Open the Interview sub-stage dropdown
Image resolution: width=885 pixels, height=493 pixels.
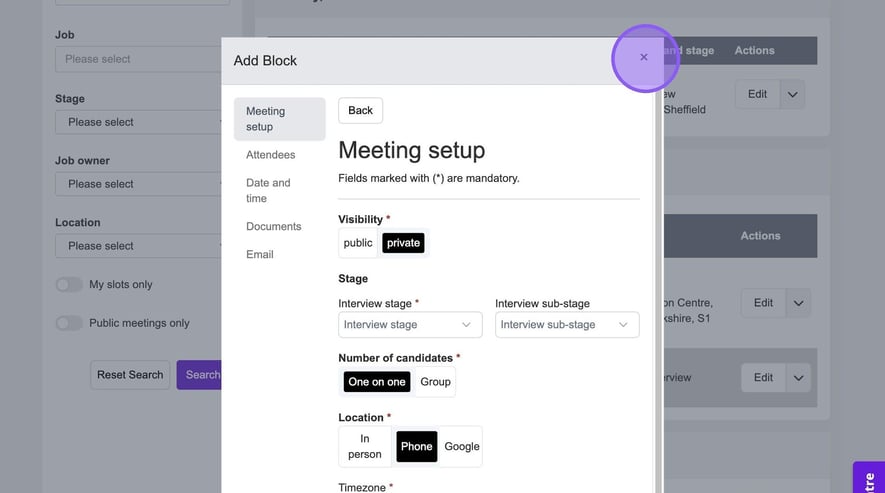click(x=567, y=325)
